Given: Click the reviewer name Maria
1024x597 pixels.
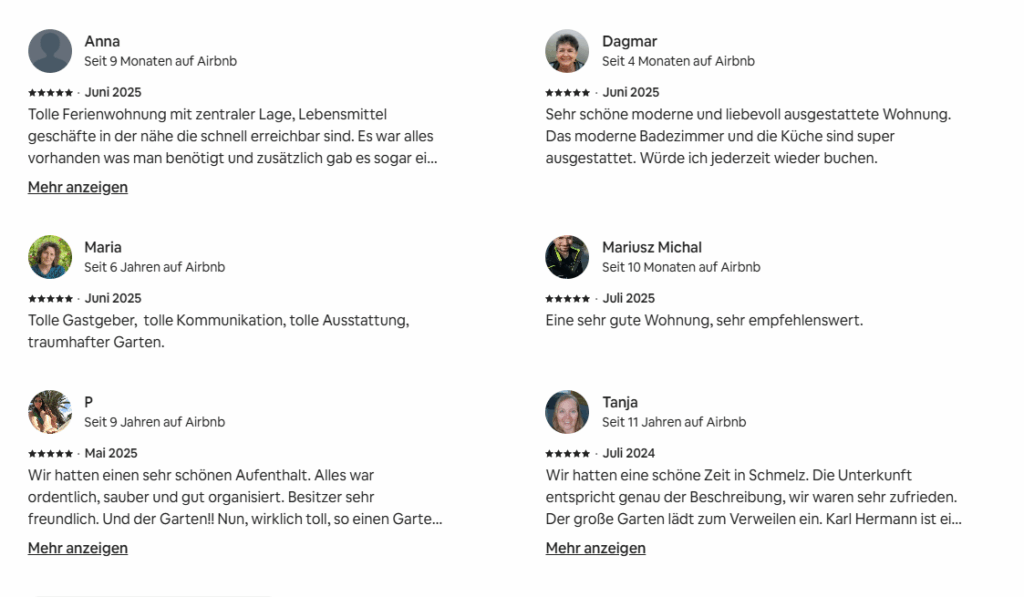Looking at the screenshot, I should click(x=103, y=247).
